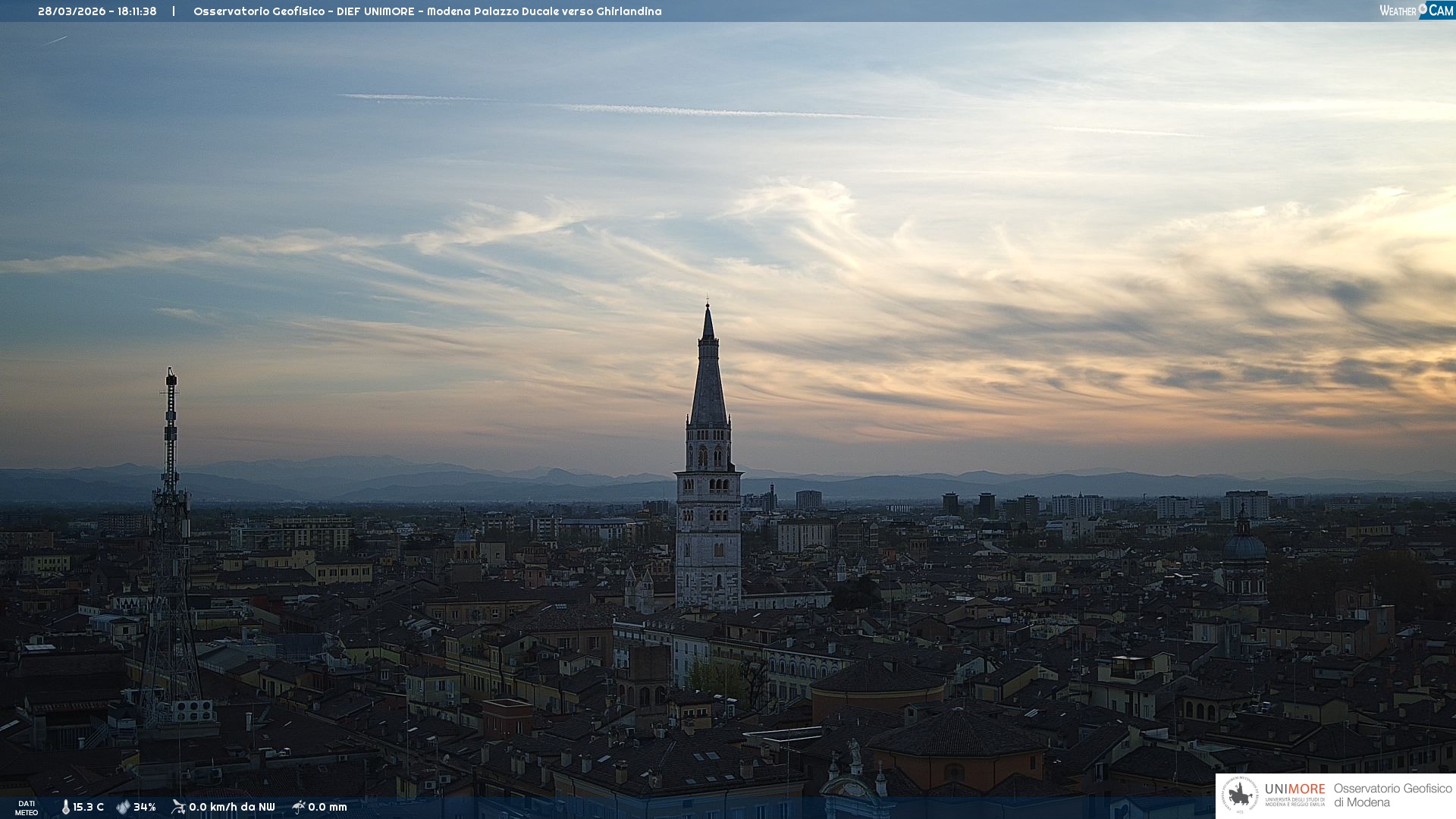The height and width of the screenshot is (819, 1456).
Task: Click the rain umbrella icon
Action: click(299, 807)
